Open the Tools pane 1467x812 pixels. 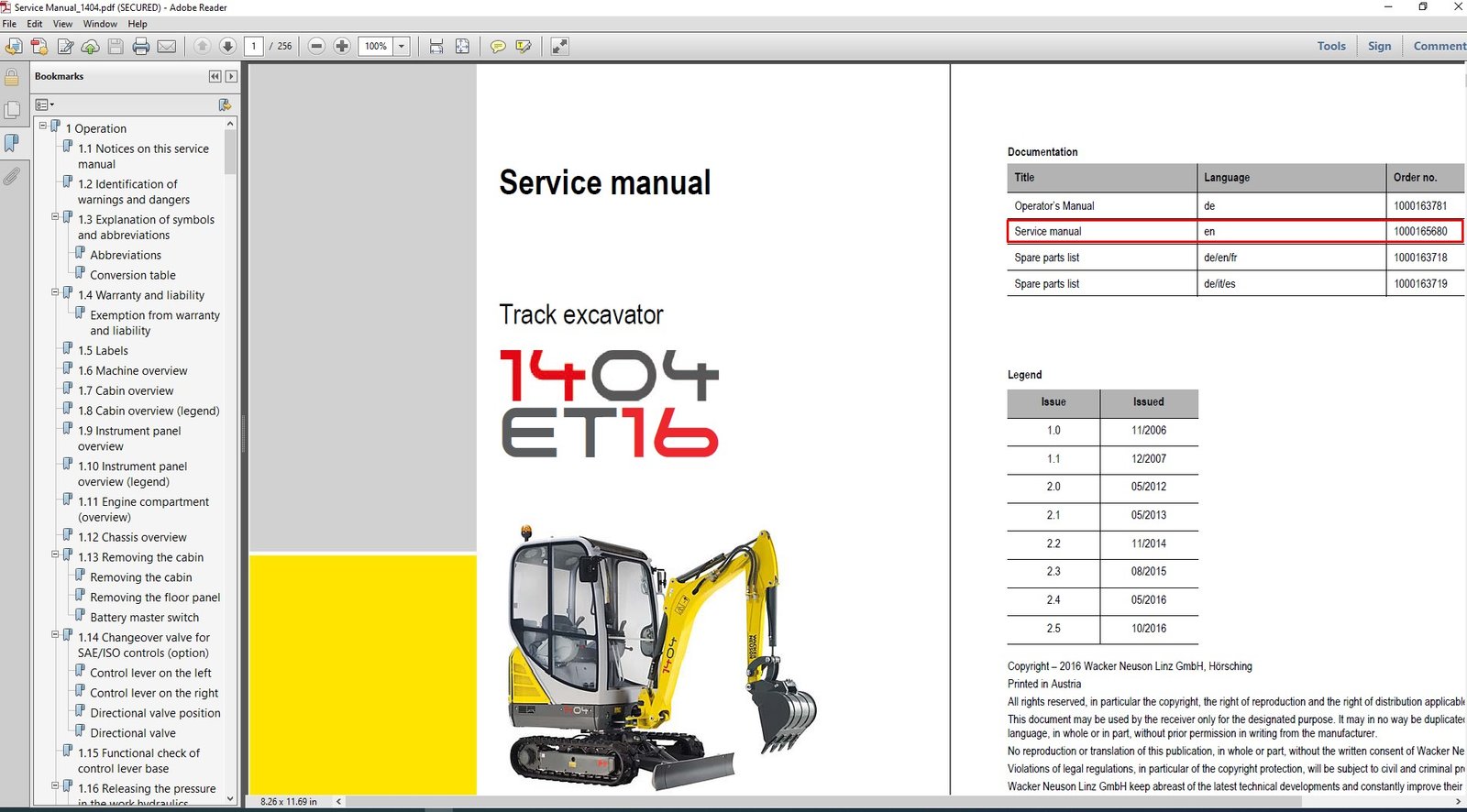click(x=1331, y=46)
